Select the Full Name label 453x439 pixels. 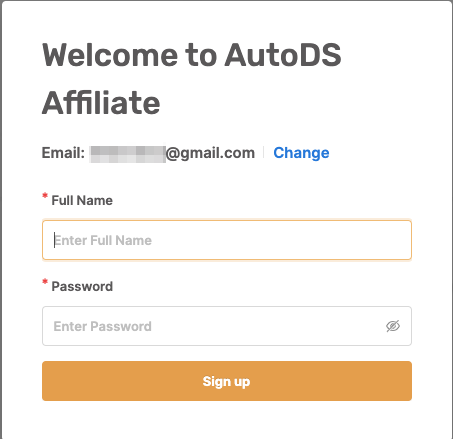(x=82, y=200)
